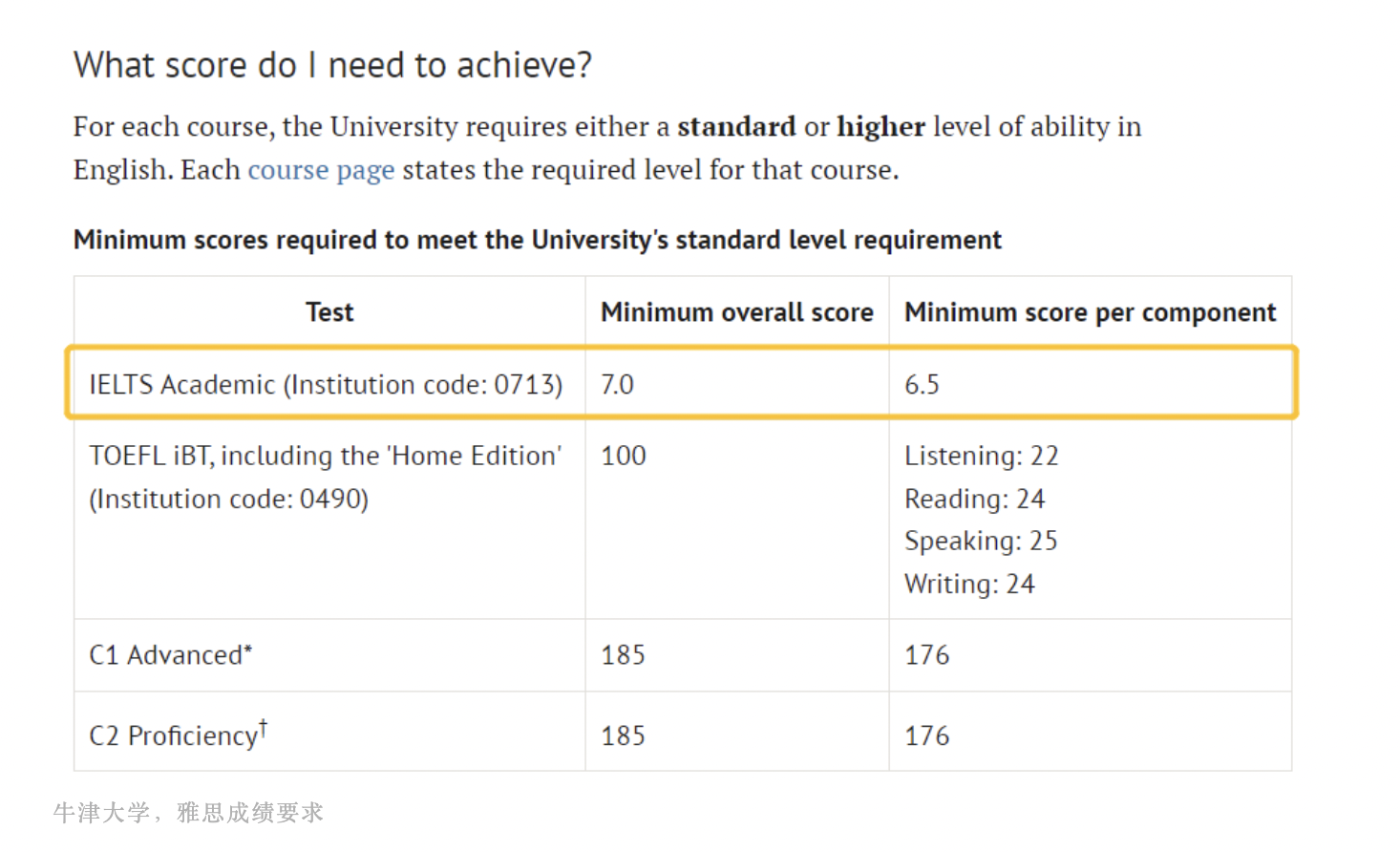Click the "C1 Advanced" test name
The width and height of the screenshot is (1400, 852).
click(x=170, y=655)
